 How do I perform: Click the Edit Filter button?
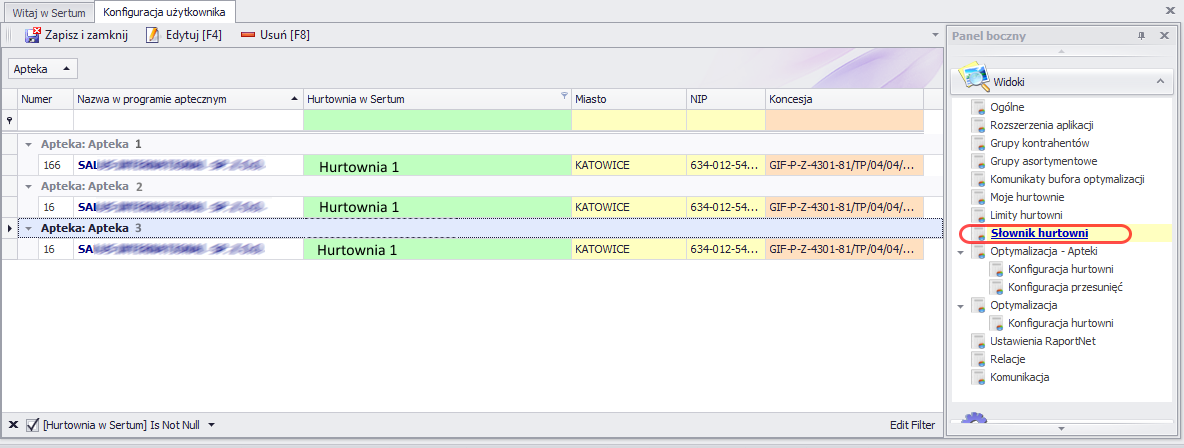912,425
